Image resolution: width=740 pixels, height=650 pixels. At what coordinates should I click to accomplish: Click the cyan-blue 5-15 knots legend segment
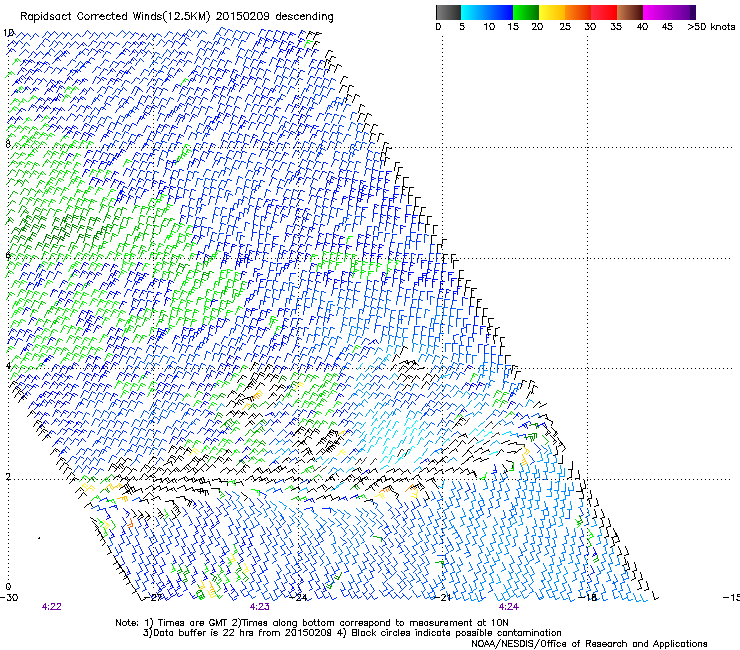(x=487, y=12)
